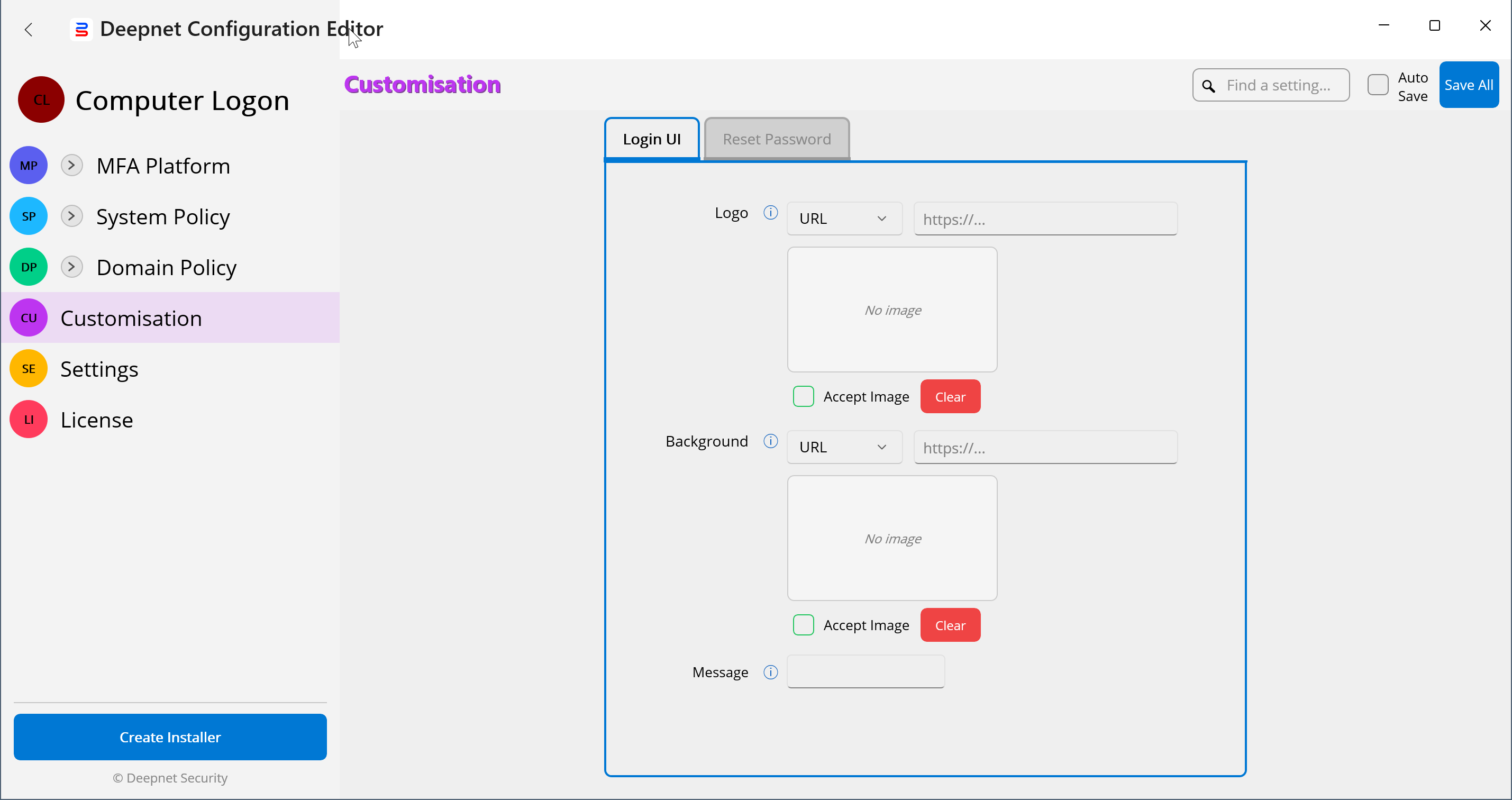
Task: Click the MP circle icon for MFA Platform
Action: (28, 166)
